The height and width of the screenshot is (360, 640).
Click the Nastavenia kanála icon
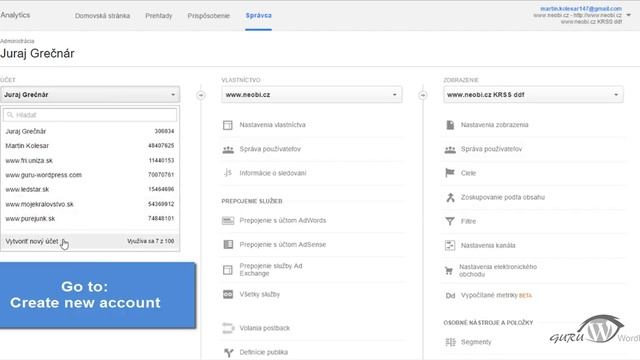coord(450,245)
